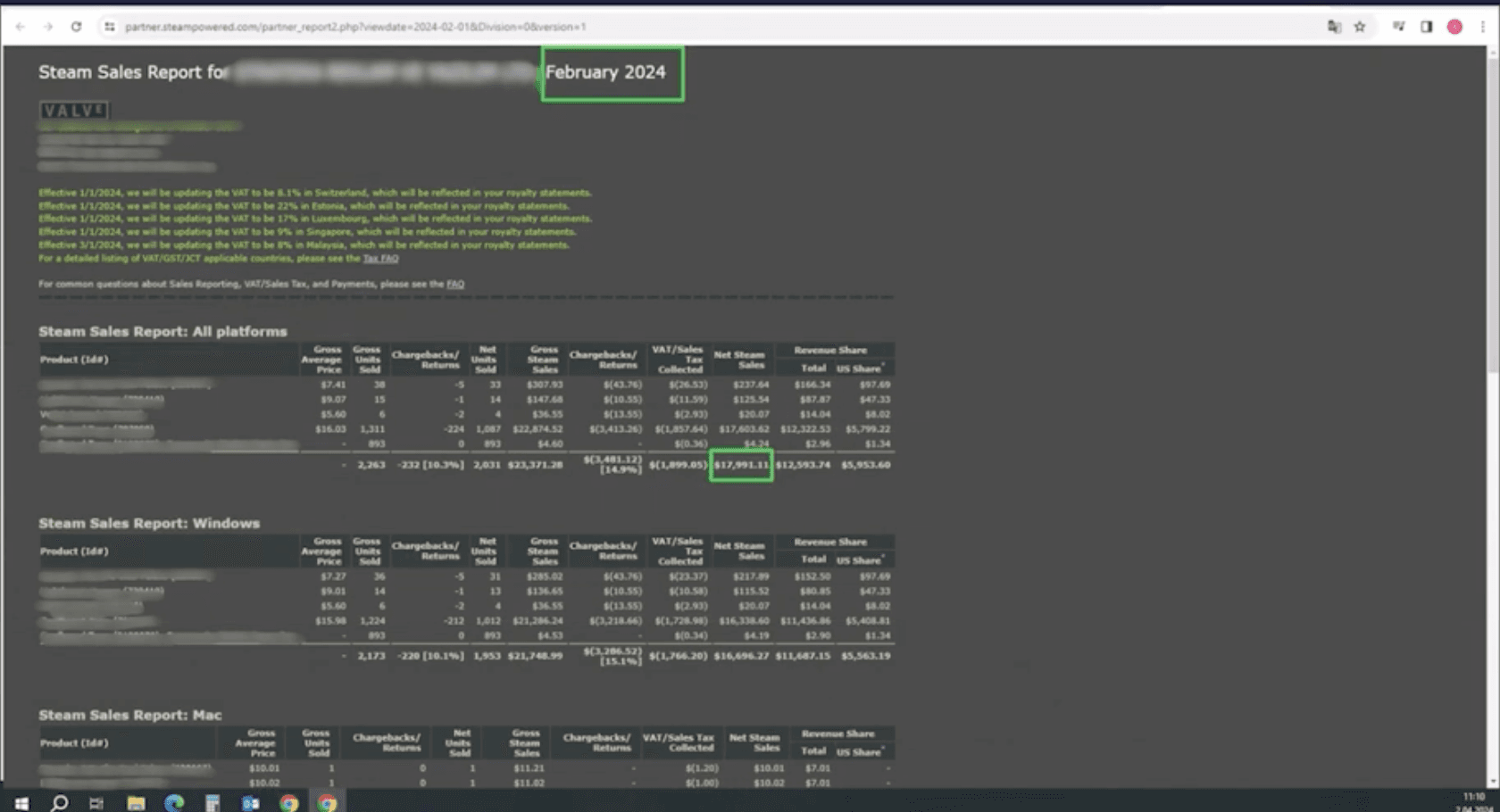1500x812 pixels.
Task: Open the media control icon in Chrome toolbar
Action: (x=1399, y=27)
